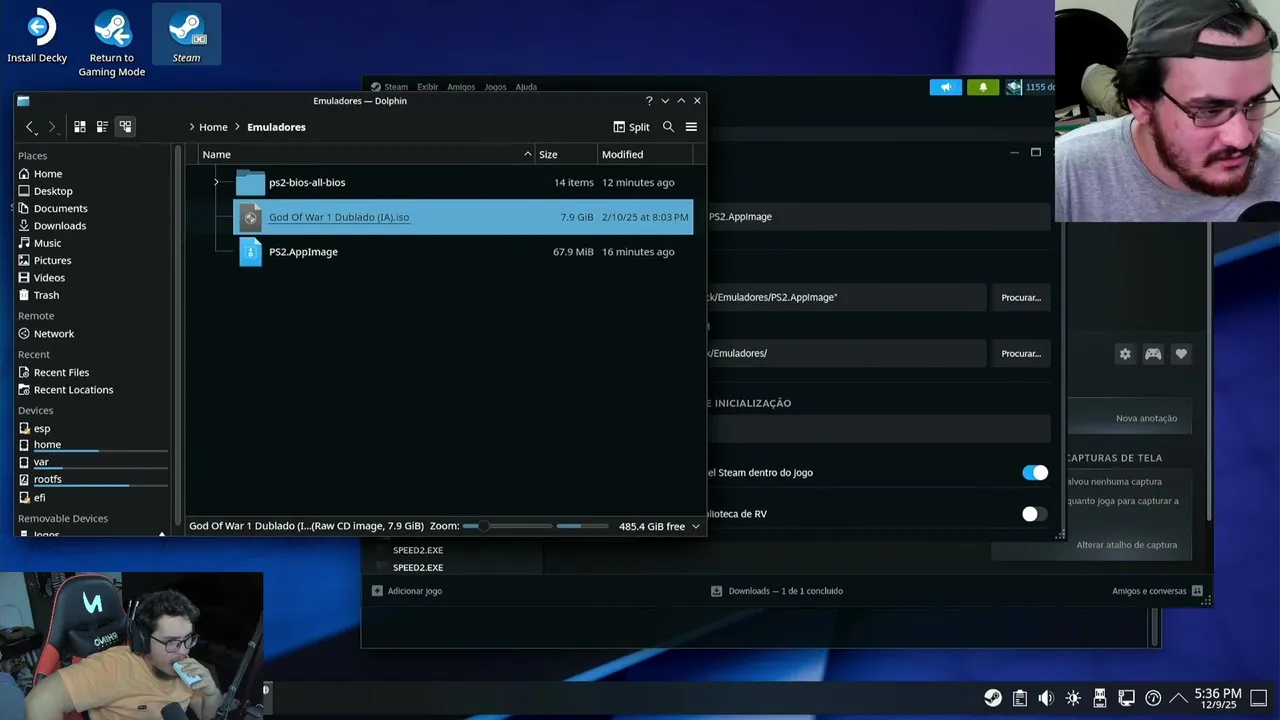Click Alterar atalho de captura

point(1126,545)
